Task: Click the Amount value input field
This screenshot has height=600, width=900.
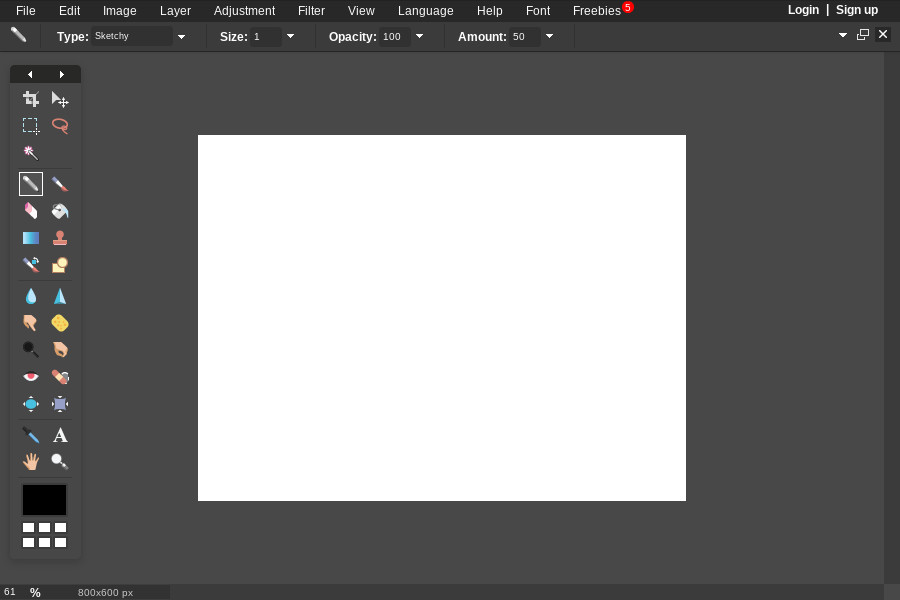Action: [x=524, y=37]
